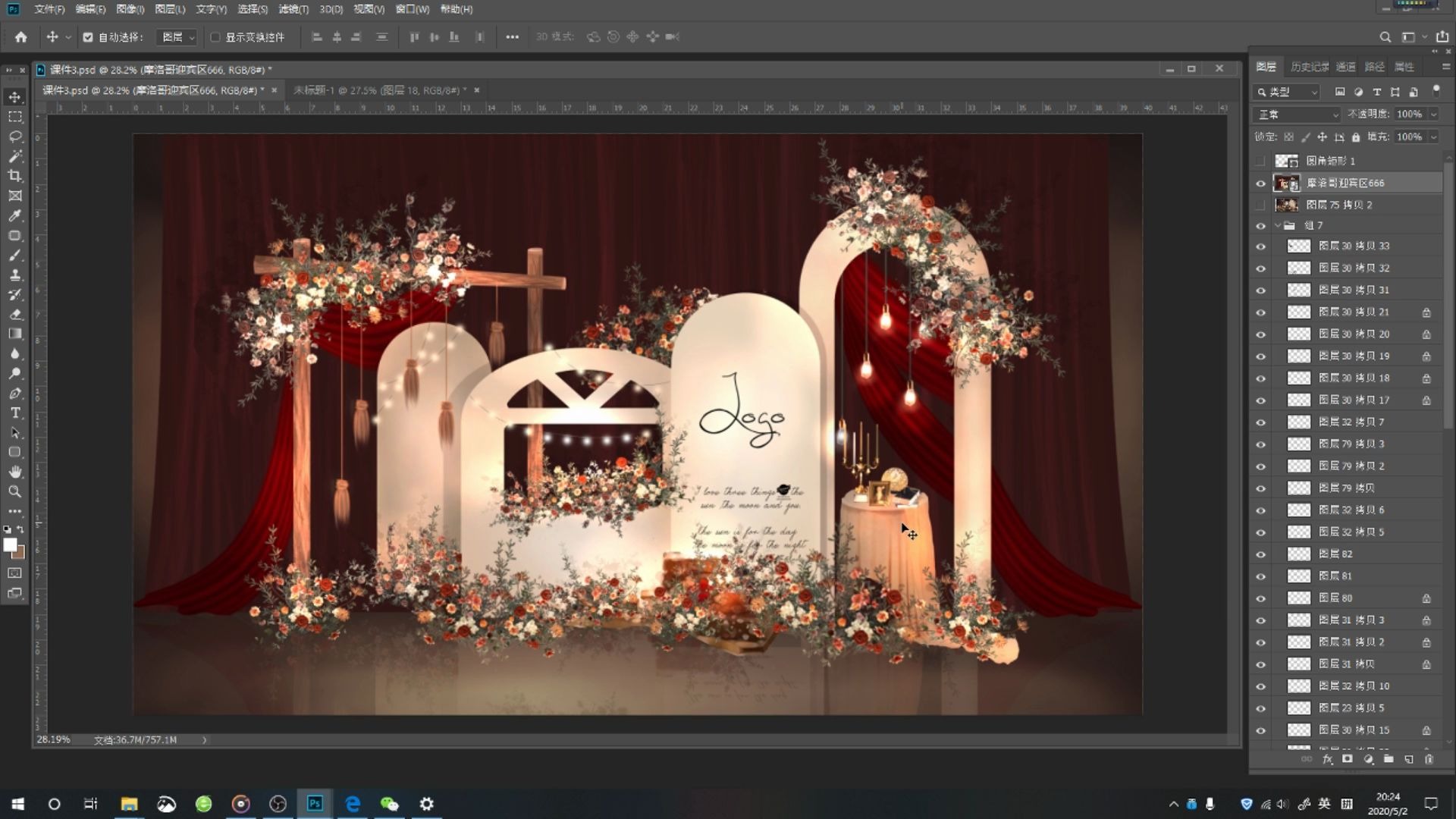The width and height of the screenshot is (1456, 819).
Task: Select the Hand tool
Action: click(14, 472)
